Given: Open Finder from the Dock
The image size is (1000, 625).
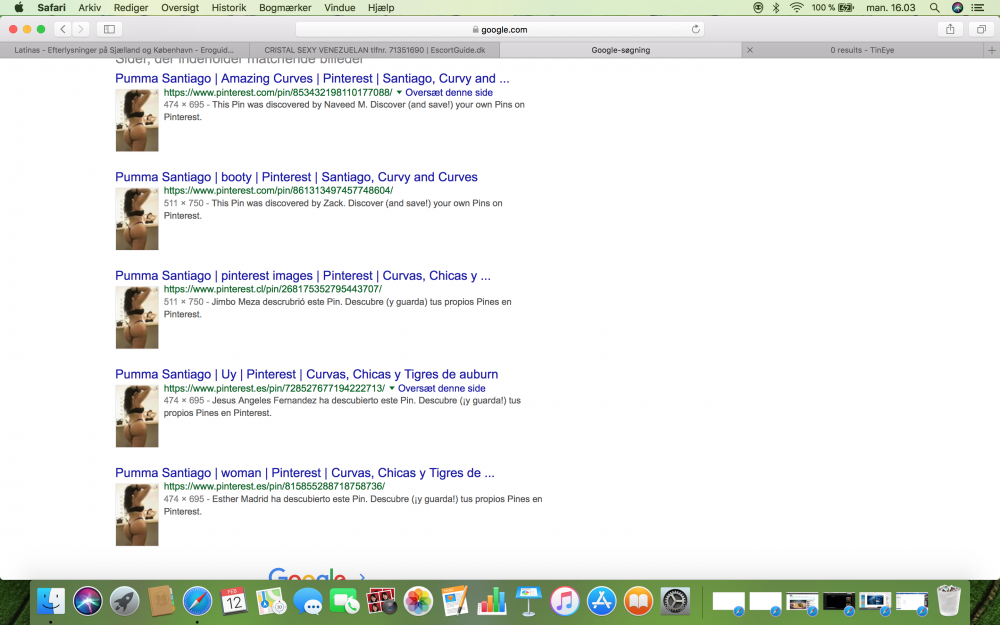Looking at the screenshot, I should tap(50, 601).
